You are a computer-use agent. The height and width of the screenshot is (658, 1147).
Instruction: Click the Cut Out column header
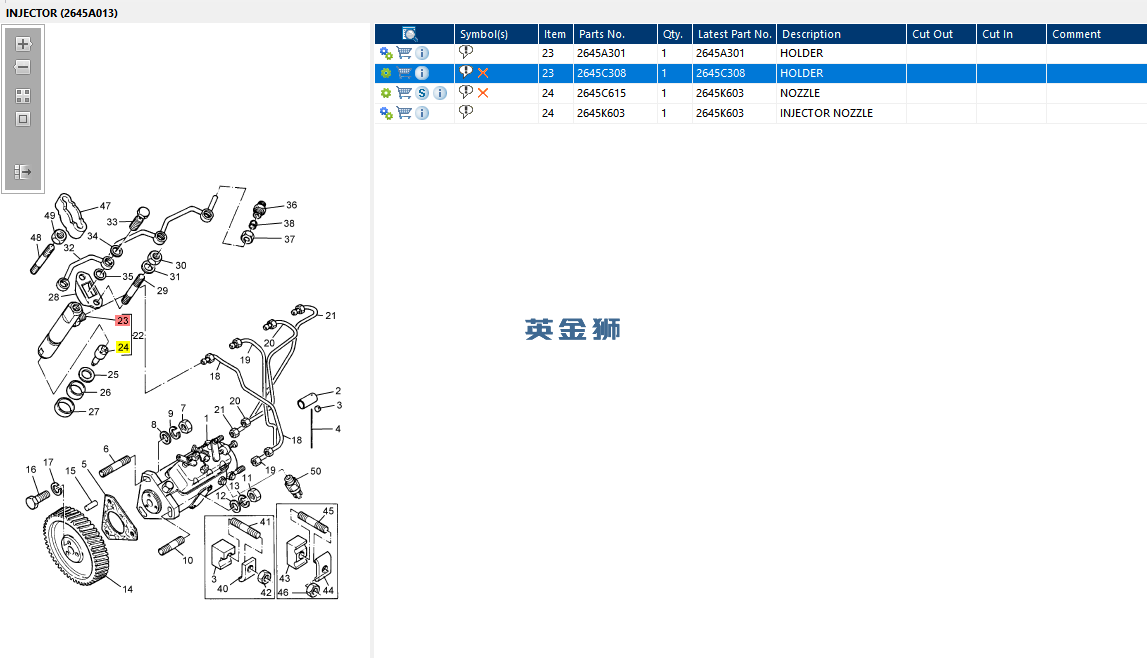point(941,34)
